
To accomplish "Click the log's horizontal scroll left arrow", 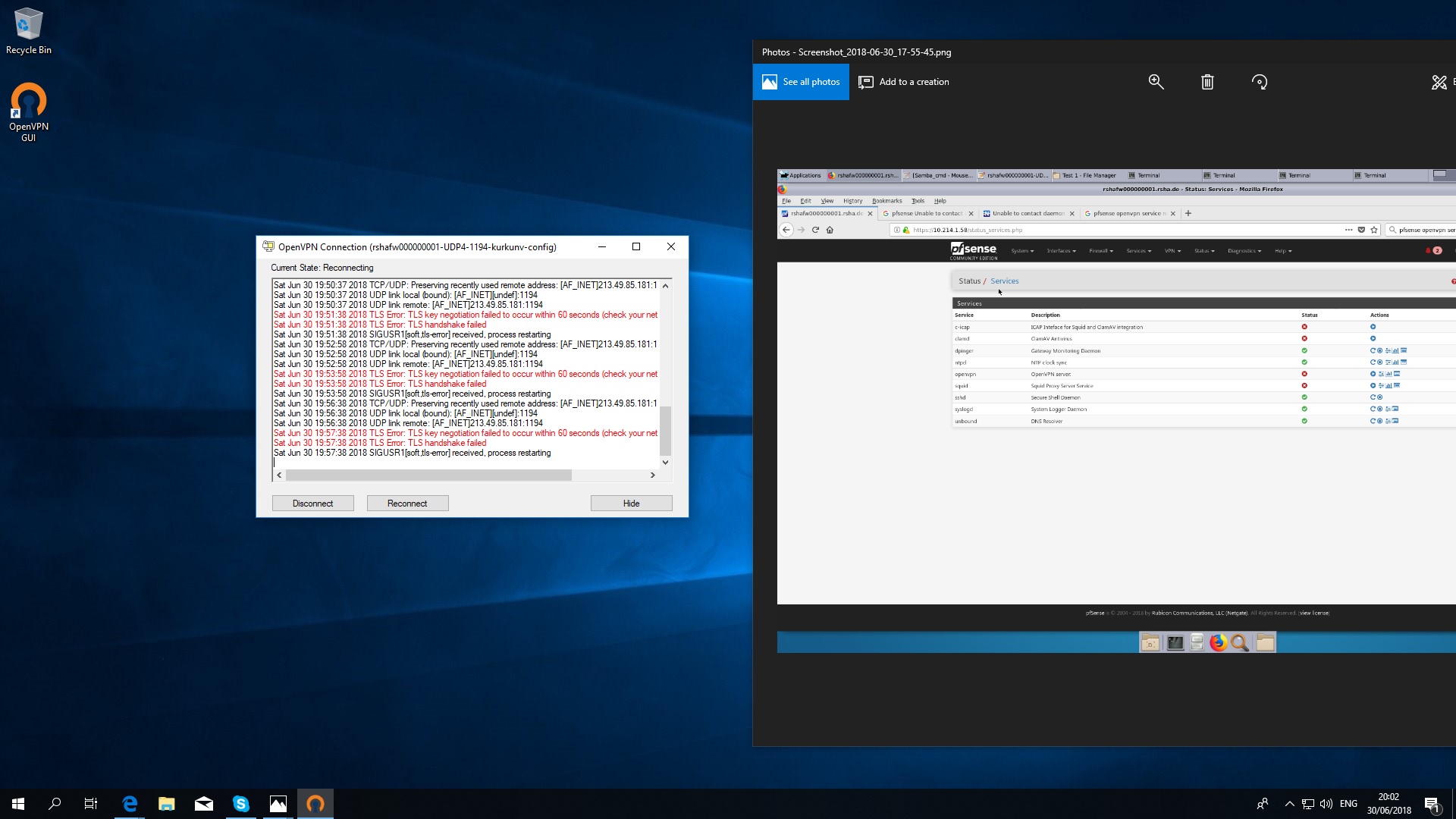I will coord(279,475).
